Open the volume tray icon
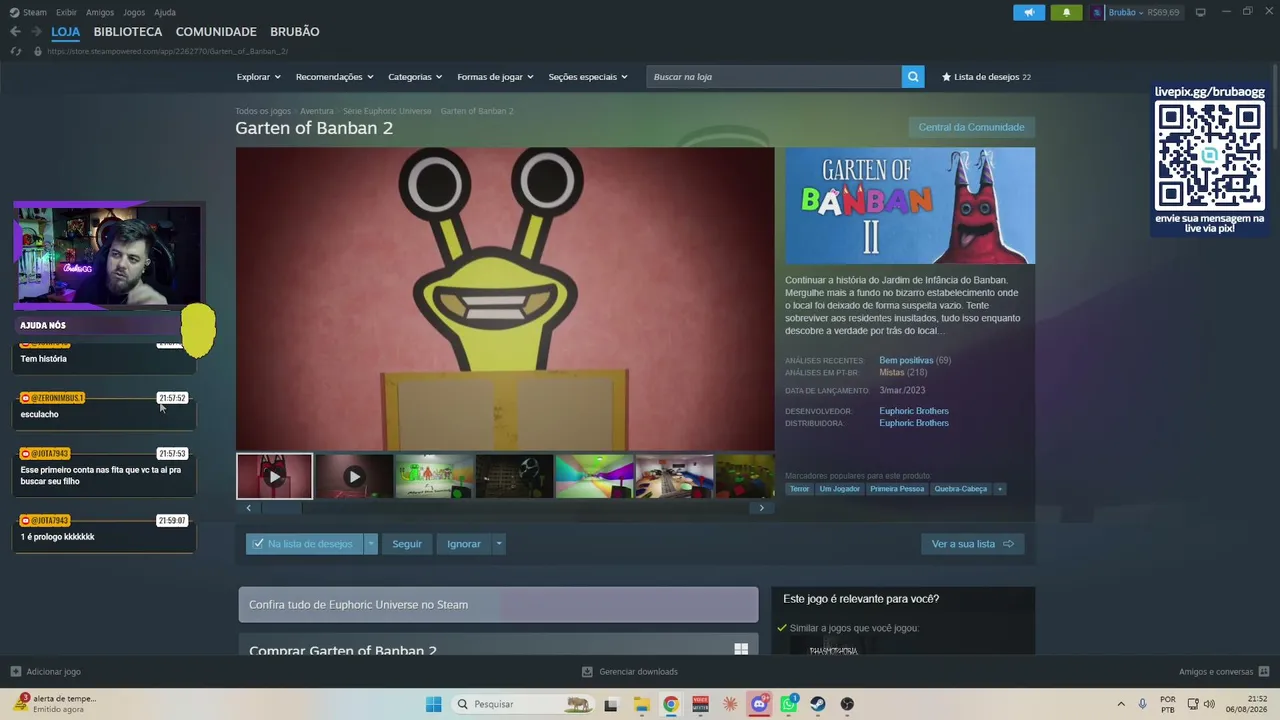The width and height of the screenshot is (1280, 720). coord(1209,704)
